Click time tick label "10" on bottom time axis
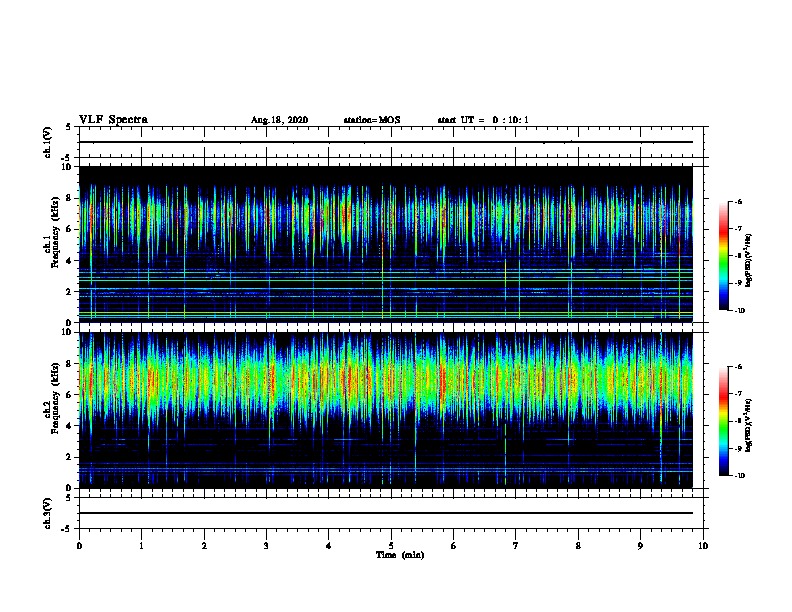The image size is (792, 612). pyautogui.click(x=703, y=546)
